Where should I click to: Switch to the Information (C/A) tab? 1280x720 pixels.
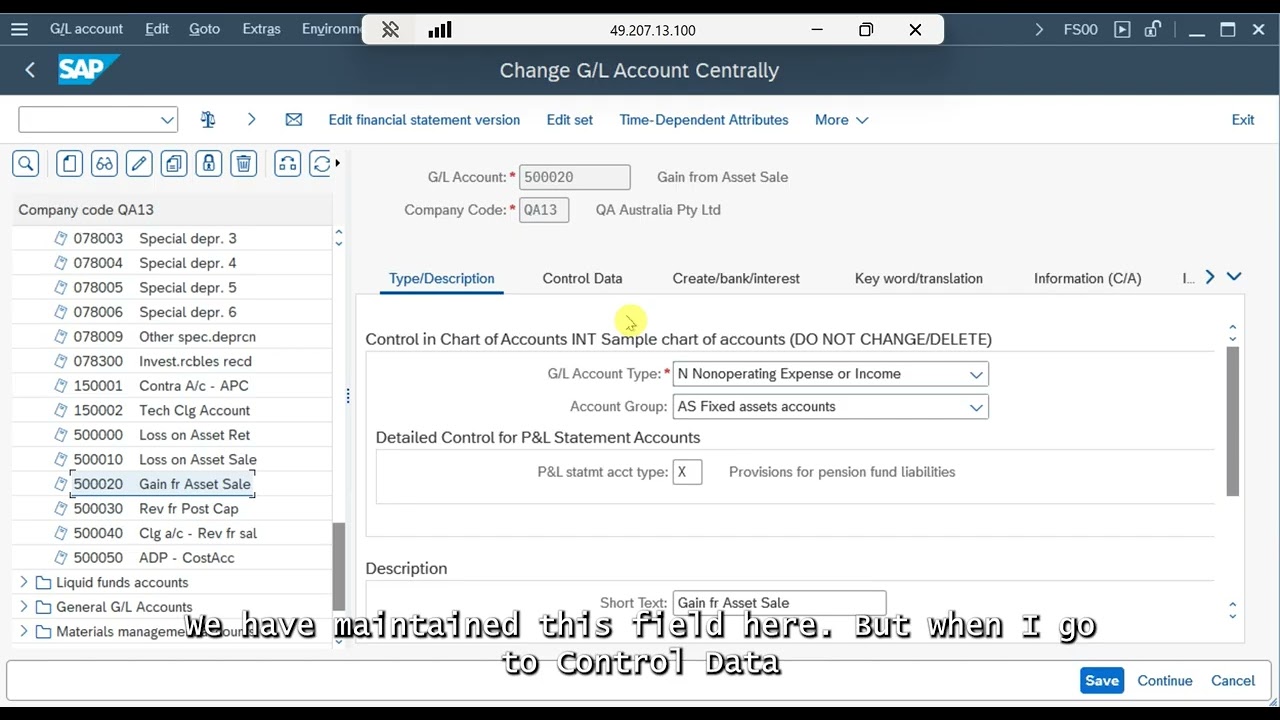[1087, 279]
